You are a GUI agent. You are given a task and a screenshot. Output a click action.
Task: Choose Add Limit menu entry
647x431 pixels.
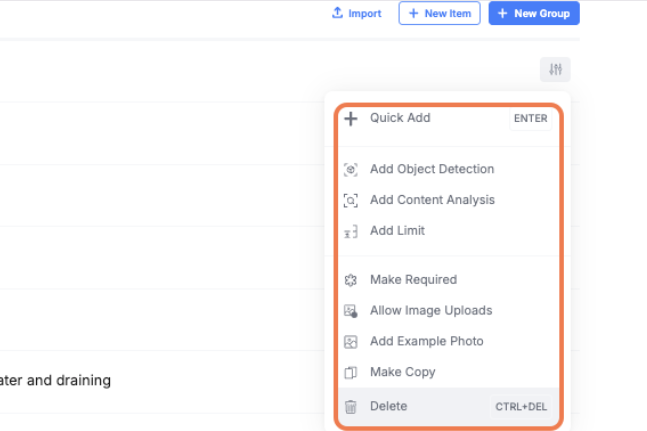[448, 231]
